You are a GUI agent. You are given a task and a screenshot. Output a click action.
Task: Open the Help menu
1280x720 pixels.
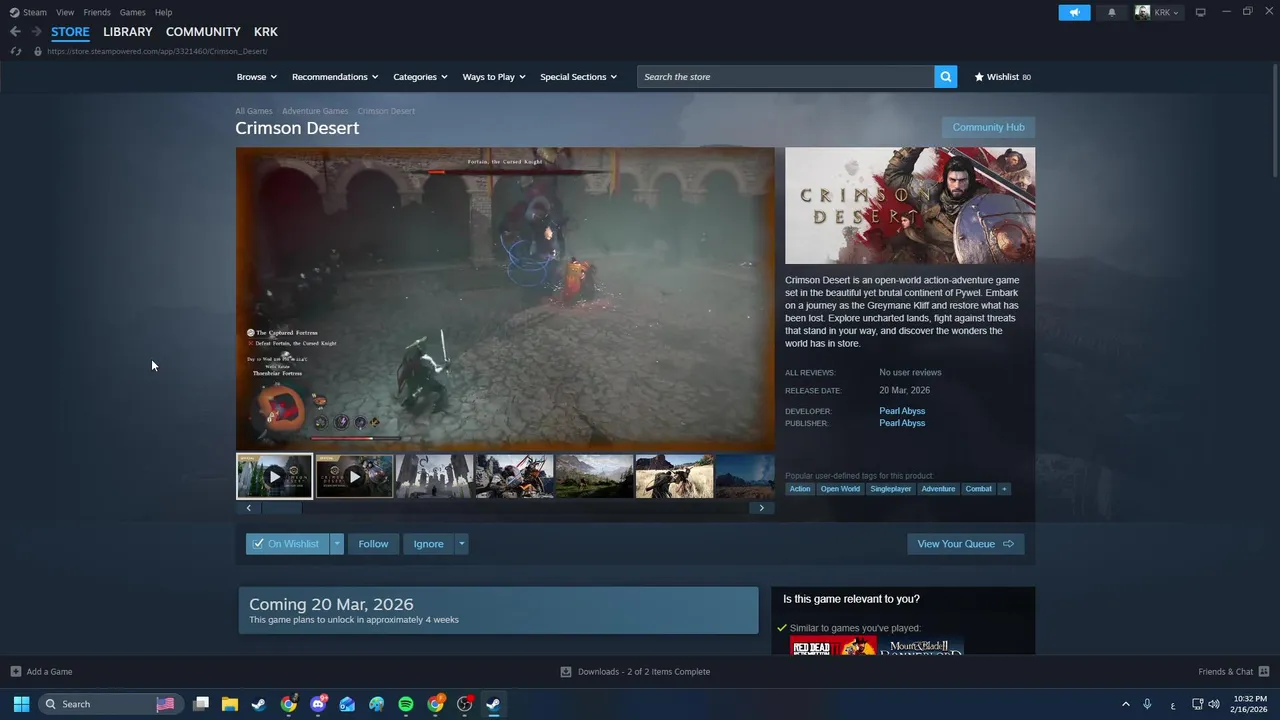pos(163,12)
